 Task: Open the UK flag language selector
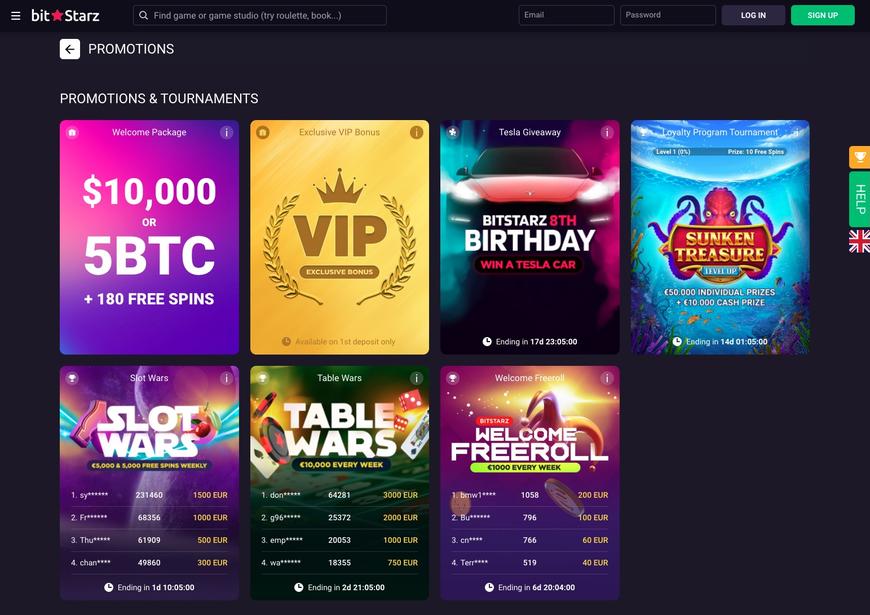(859, 241)
